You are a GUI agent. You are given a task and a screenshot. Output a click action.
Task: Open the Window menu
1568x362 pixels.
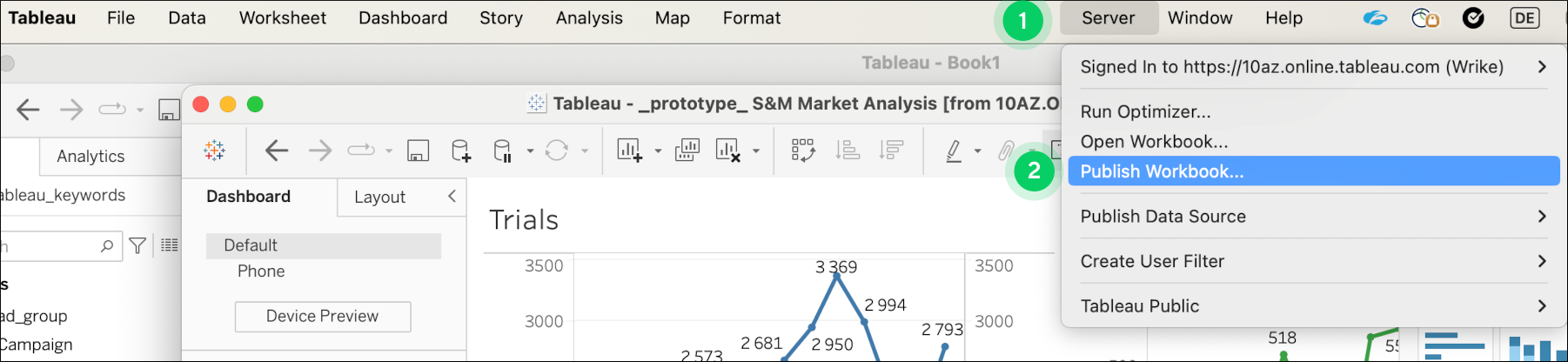1200,17
